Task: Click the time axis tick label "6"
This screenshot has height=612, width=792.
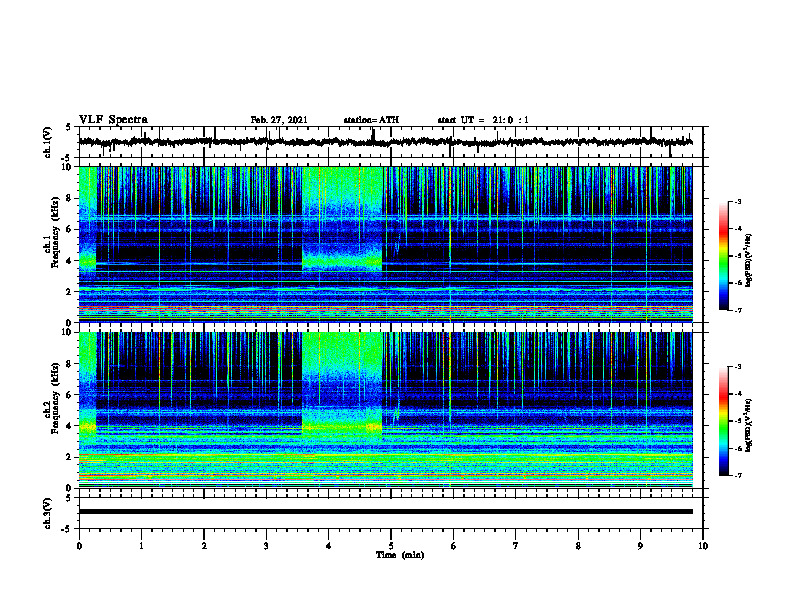Action: 454,546
